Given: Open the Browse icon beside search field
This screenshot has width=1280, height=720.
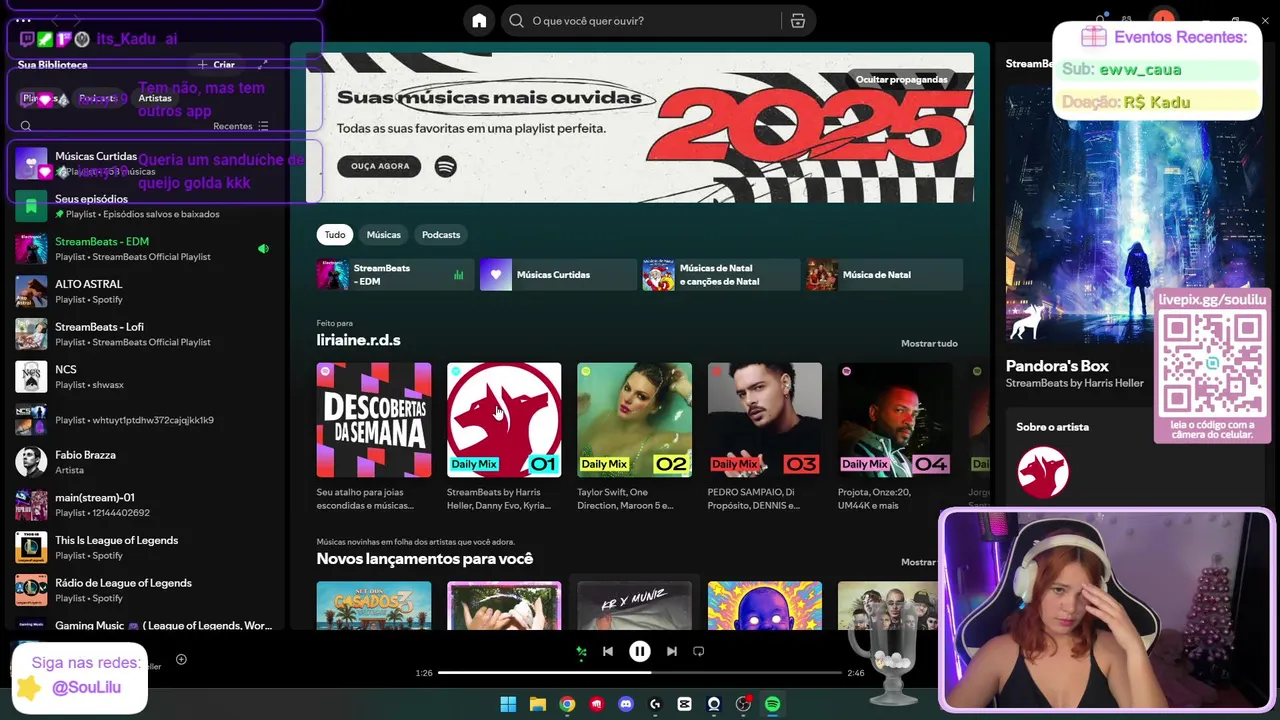Looking at the screenshot, I should (797, 21).
